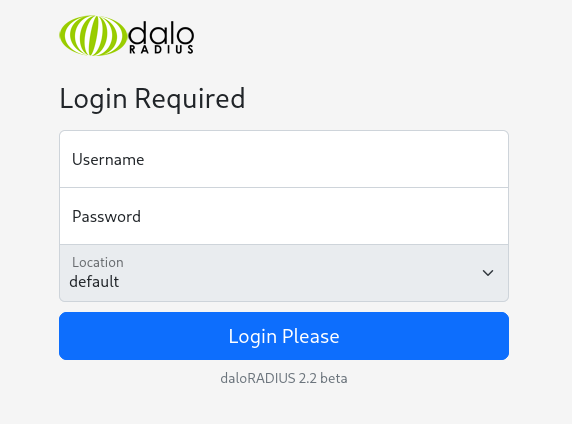The image size is (572, 424).
Task: Click the "dalo" wordmark in the logo
Action: point(161,32)
